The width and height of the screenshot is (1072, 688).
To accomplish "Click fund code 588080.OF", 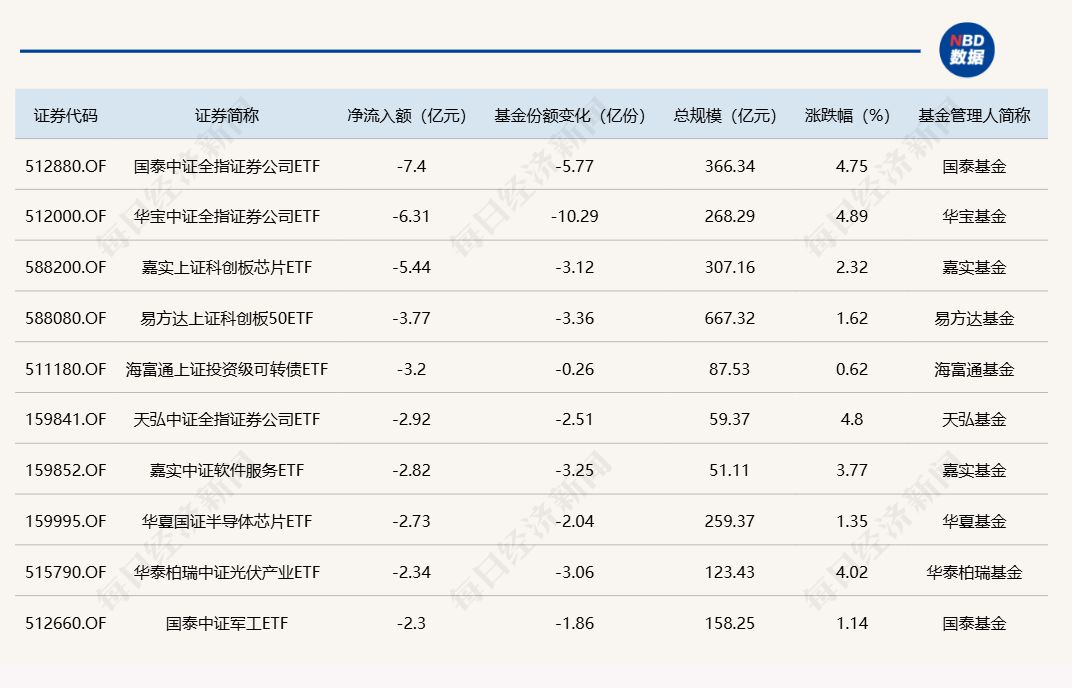I will point(66,319).
